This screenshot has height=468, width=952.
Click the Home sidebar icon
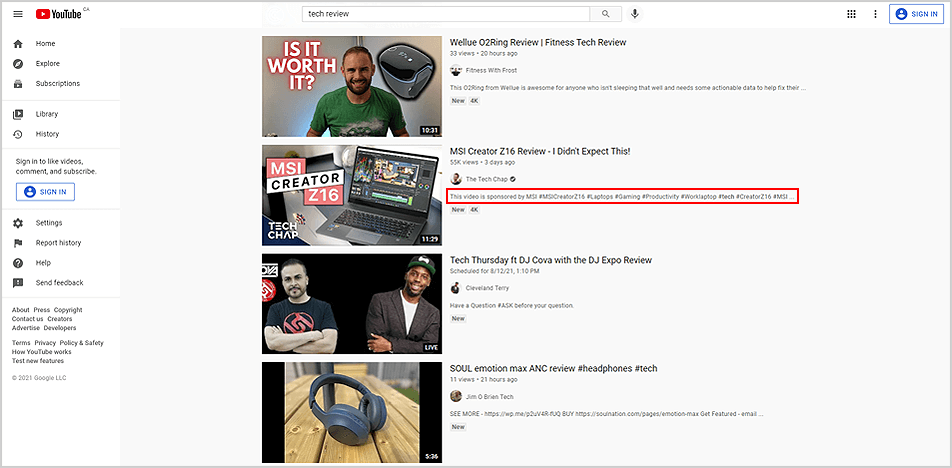click(x=18, y=44)
